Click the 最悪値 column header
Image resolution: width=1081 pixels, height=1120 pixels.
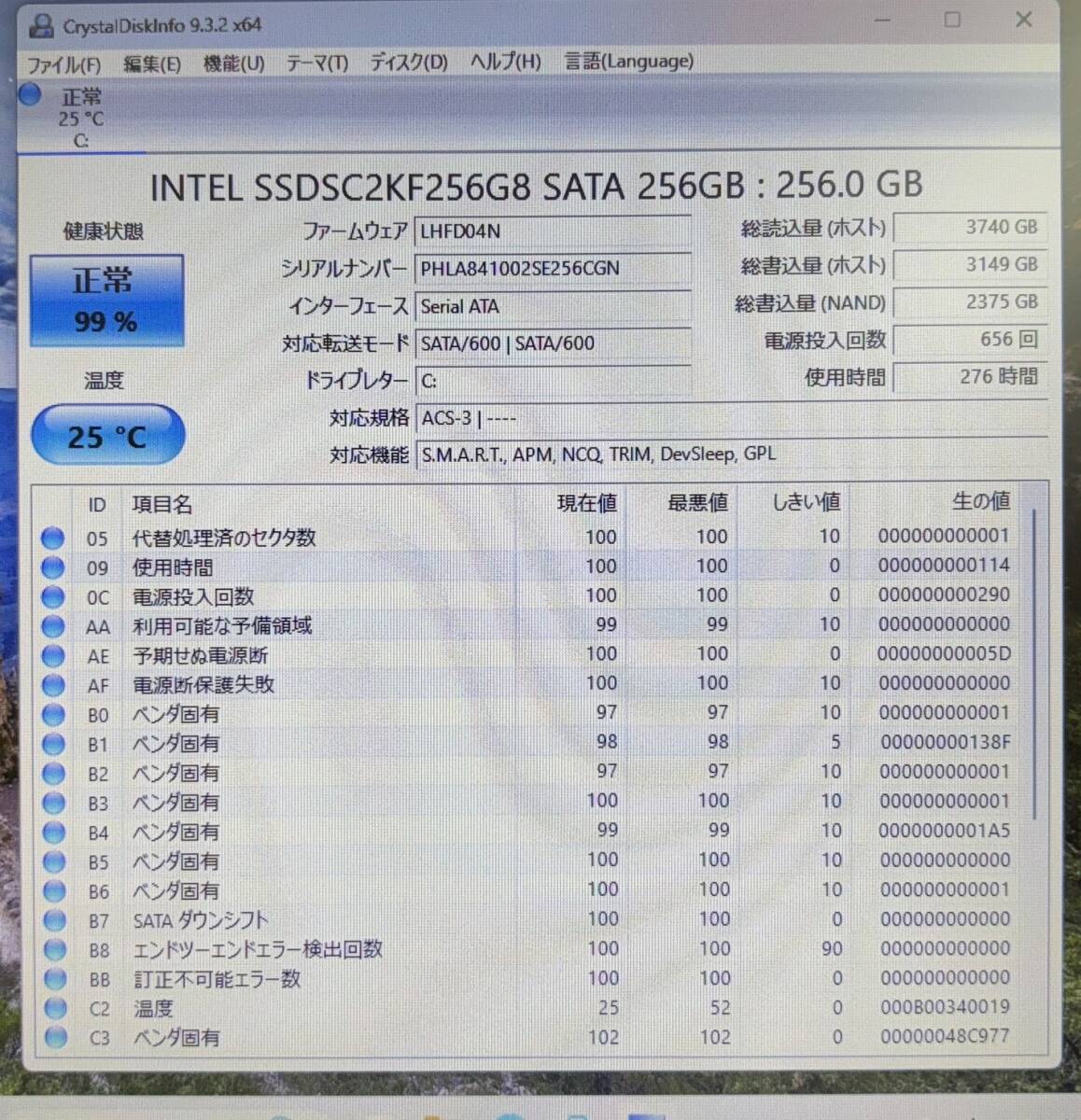697,502
